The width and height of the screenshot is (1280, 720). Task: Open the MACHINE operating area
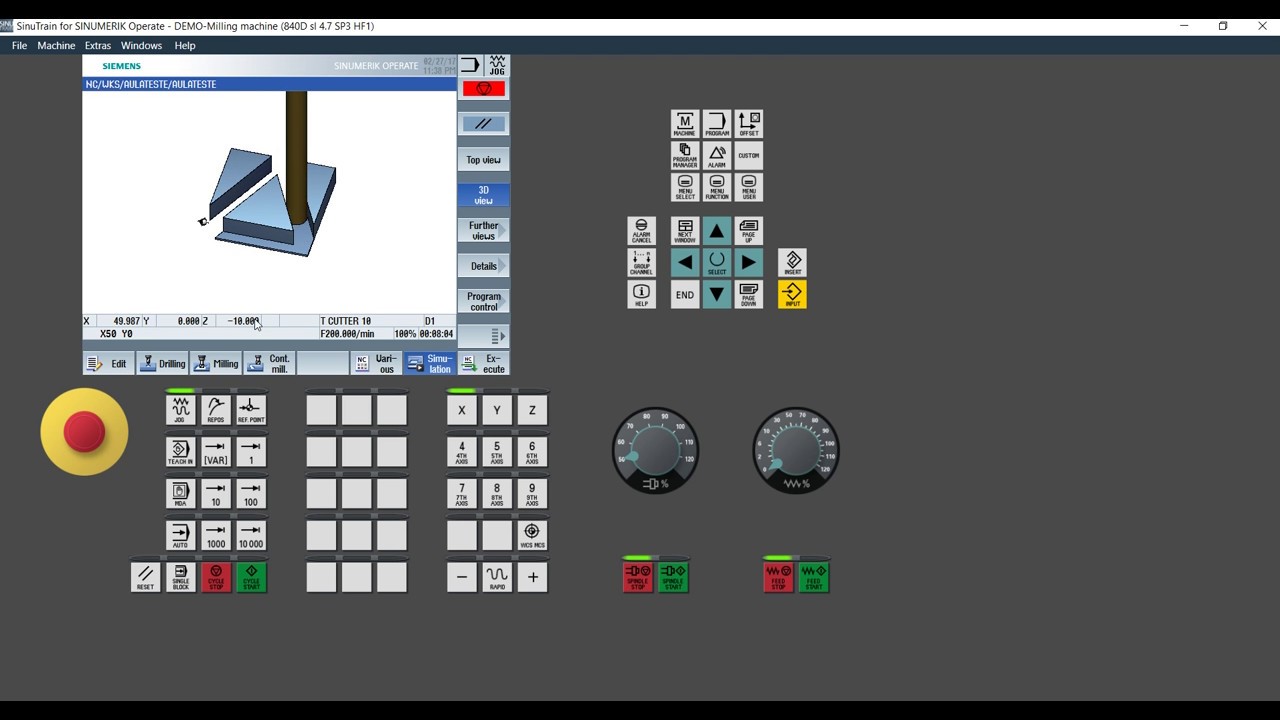coord(684,124)
